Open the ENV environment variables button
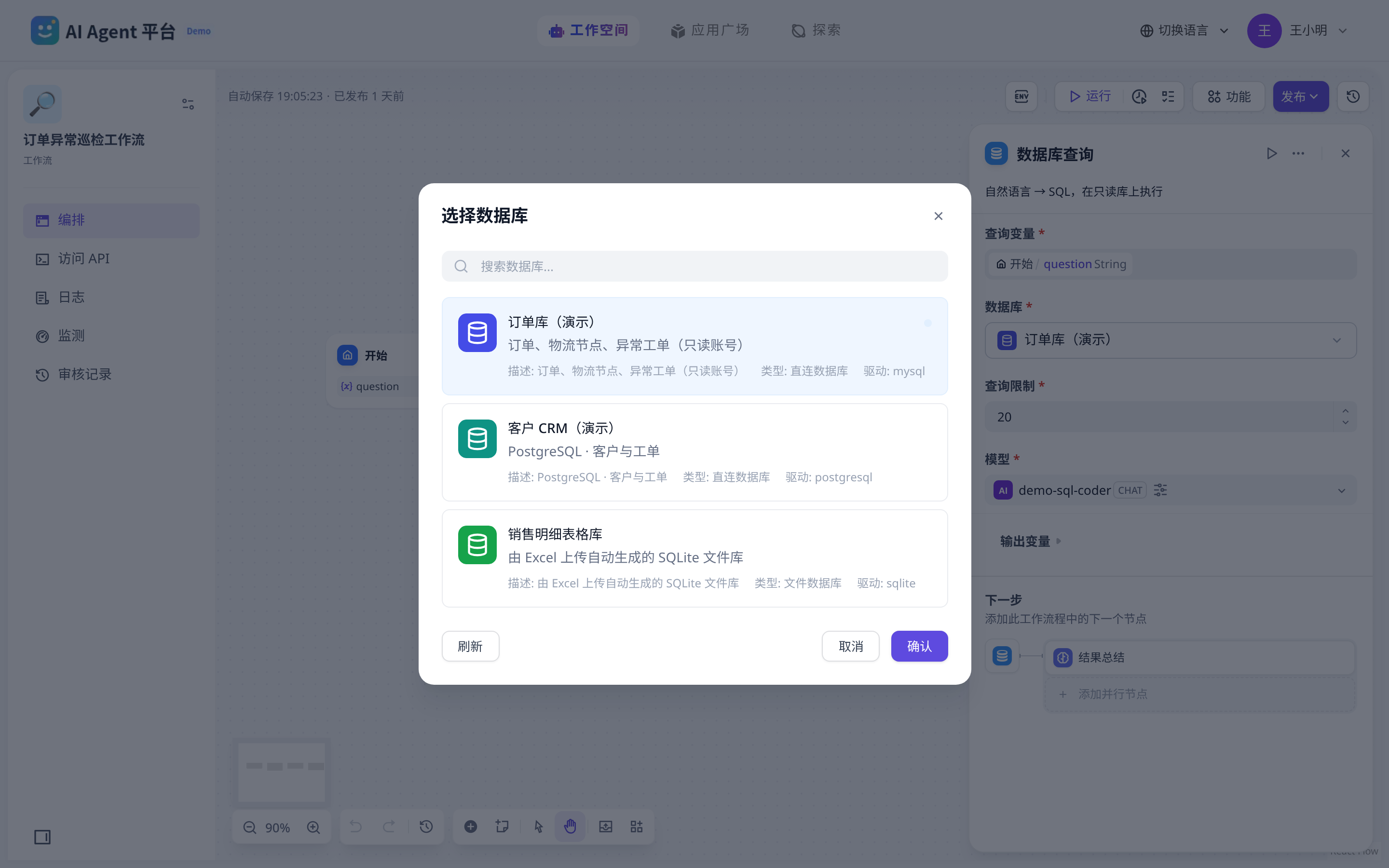The height and width of the screenshot is (868, 1389). (x=1021, y=96)
